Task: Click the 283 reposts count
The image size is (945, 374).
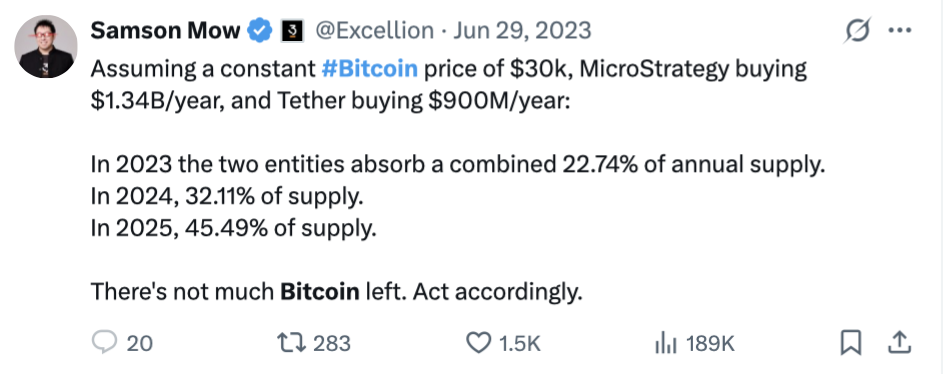Action: pos(332,344)
